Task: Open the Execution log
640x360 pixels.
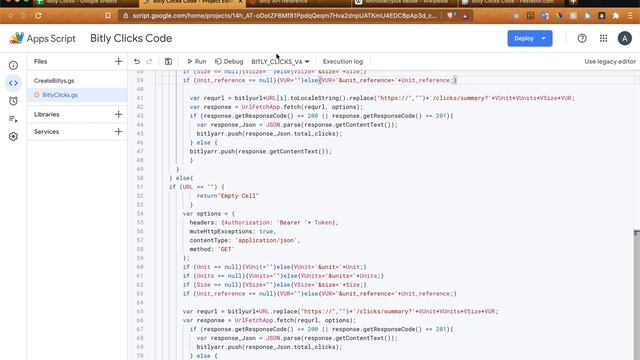Action: point(342,62)
